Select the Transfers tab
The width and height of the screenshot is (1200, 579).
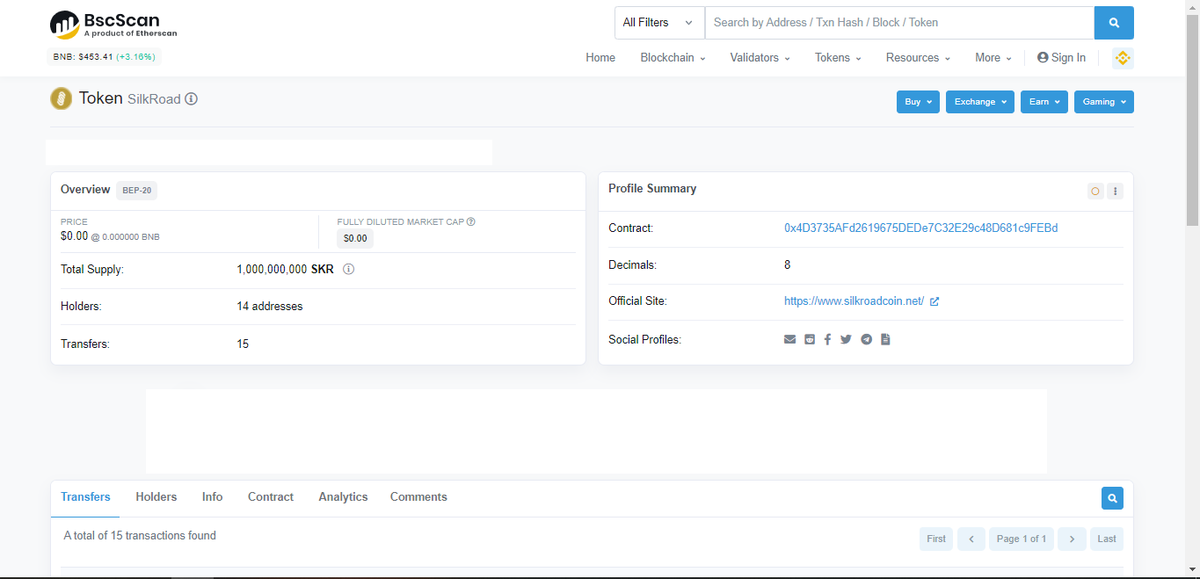pos(85,497)
